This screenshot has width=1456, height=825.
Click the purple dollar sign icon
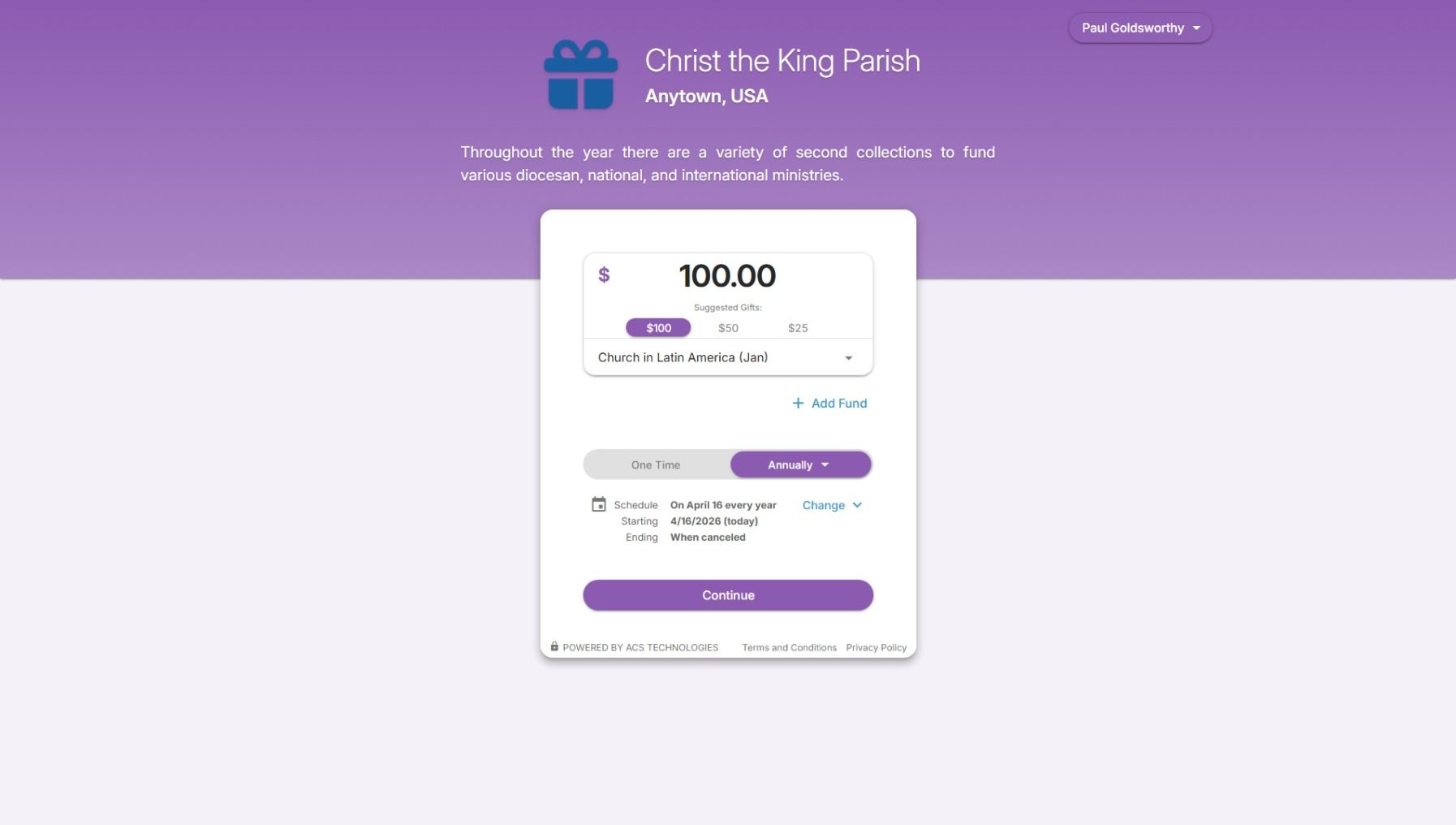coord(604,275)
